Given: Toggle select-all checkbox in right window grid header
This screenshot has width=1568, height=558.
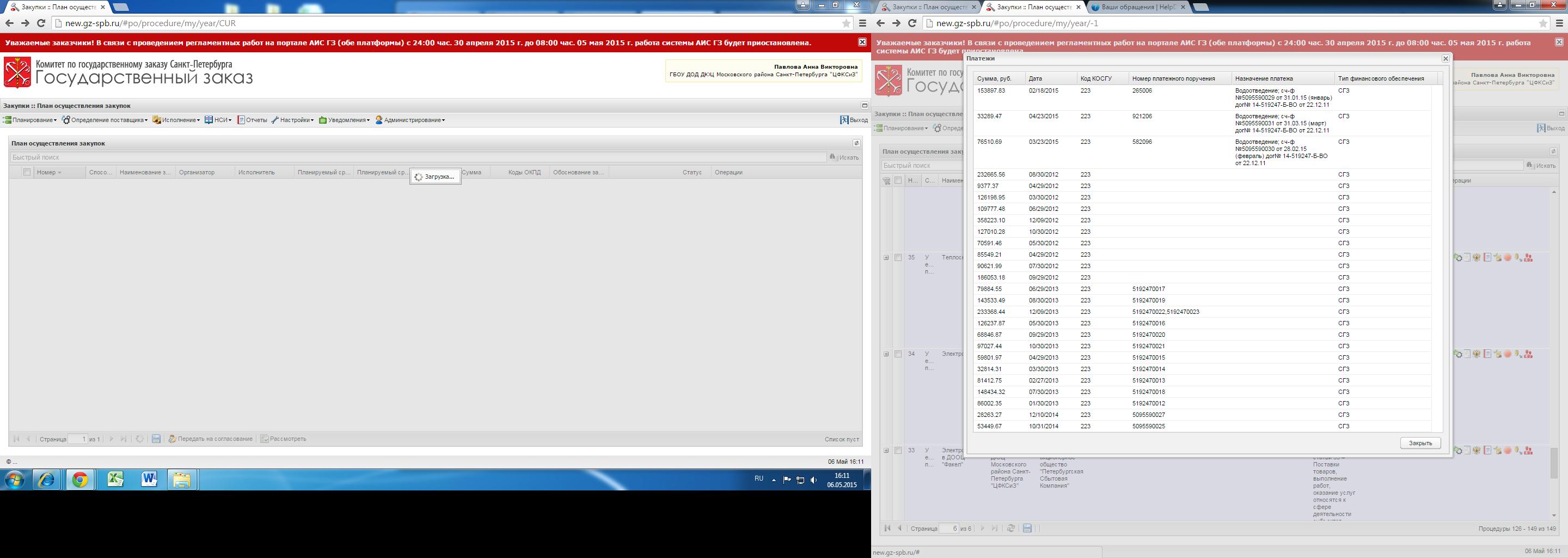Looking at the screenshot, I should click(898, 180).
